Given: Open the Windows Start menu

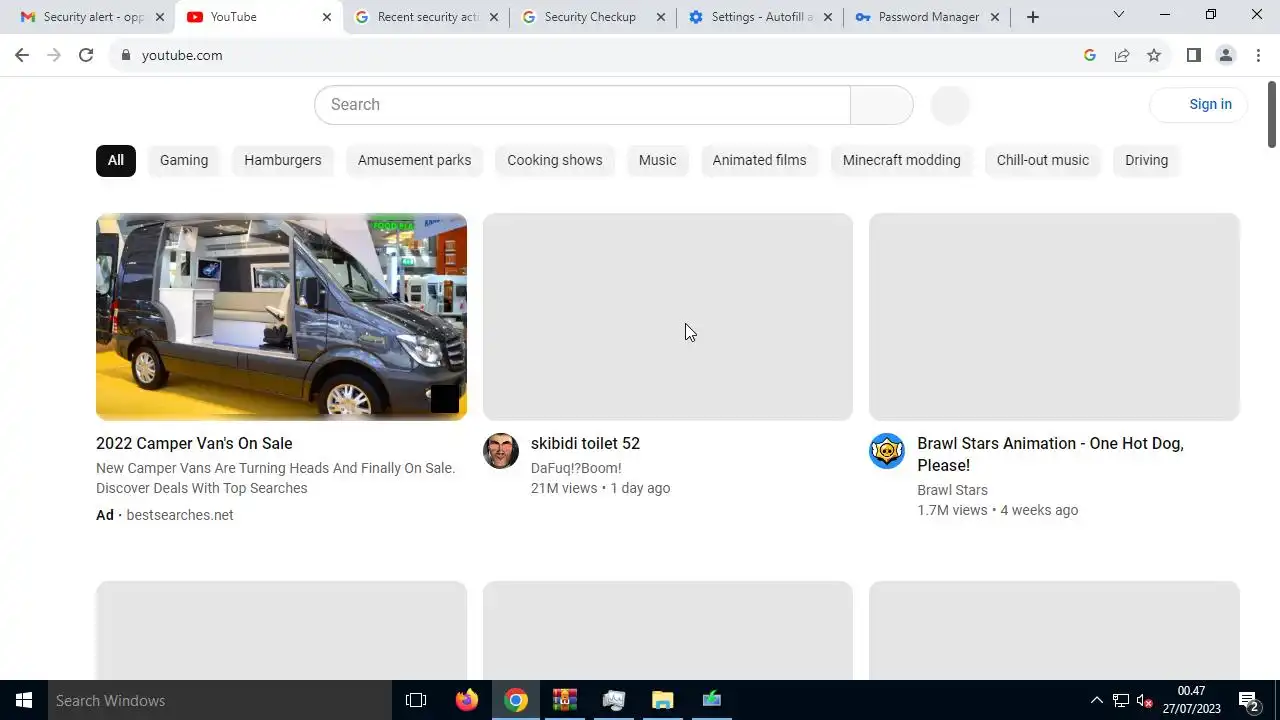Looking at the screenshot, I should (24, 700).
